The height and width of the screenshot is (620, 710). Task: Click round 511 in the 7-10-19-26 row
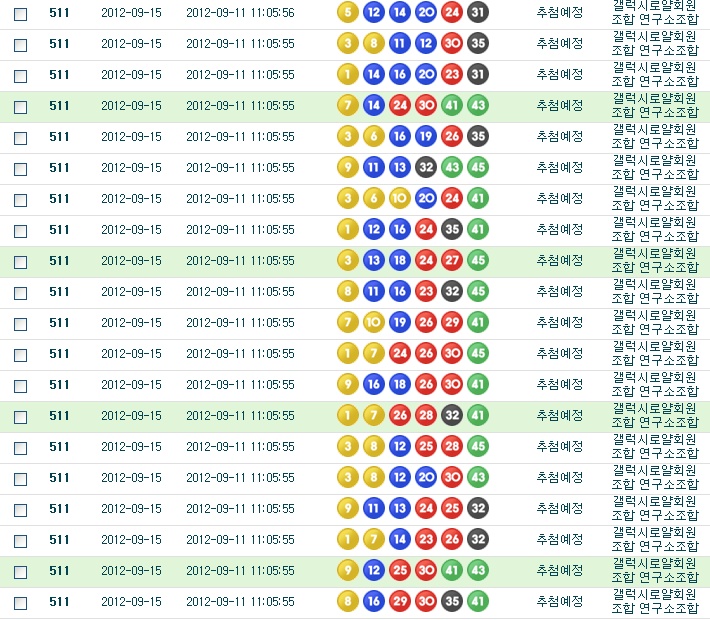[59, 323]
